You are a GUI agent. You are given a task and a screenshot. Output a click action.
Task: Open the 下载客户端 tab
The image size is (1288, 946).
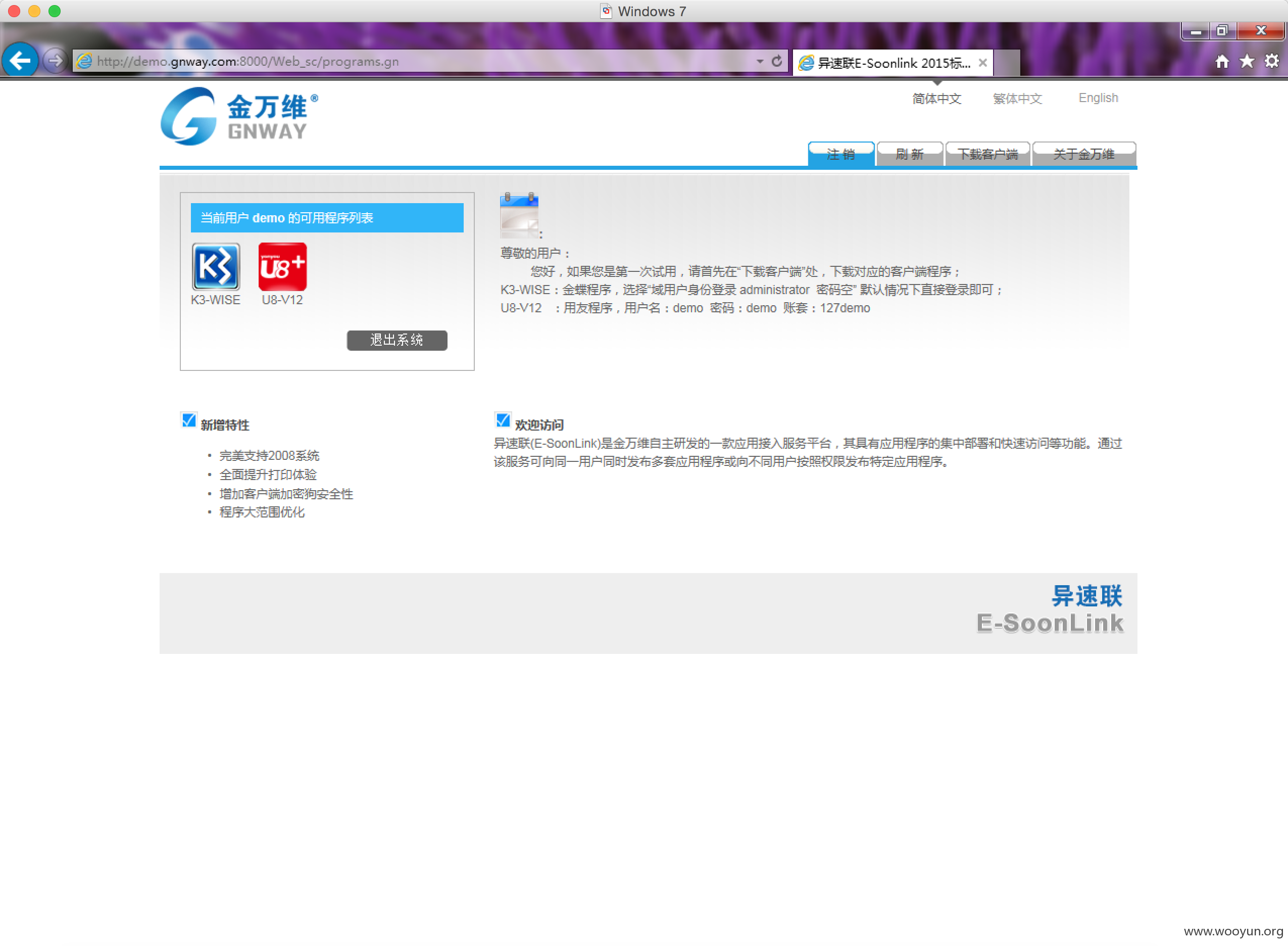(x=987, y=154)
